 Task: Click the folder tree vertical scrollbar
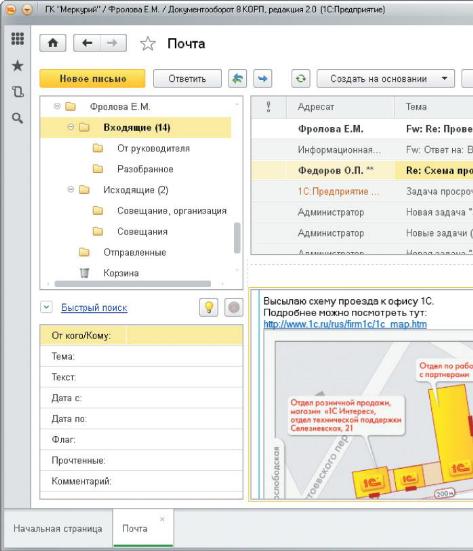237,238
